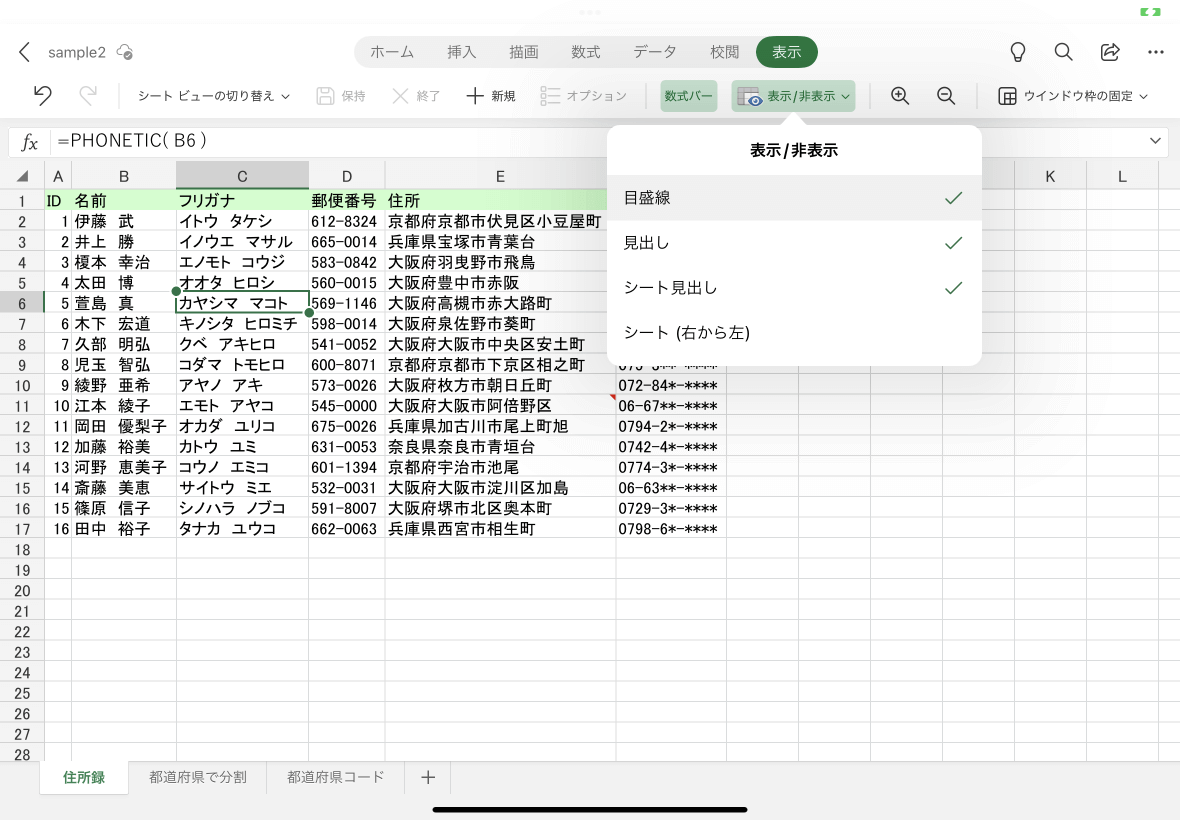Click the formula input =PHONETIC( B6 )

[132, 141]
